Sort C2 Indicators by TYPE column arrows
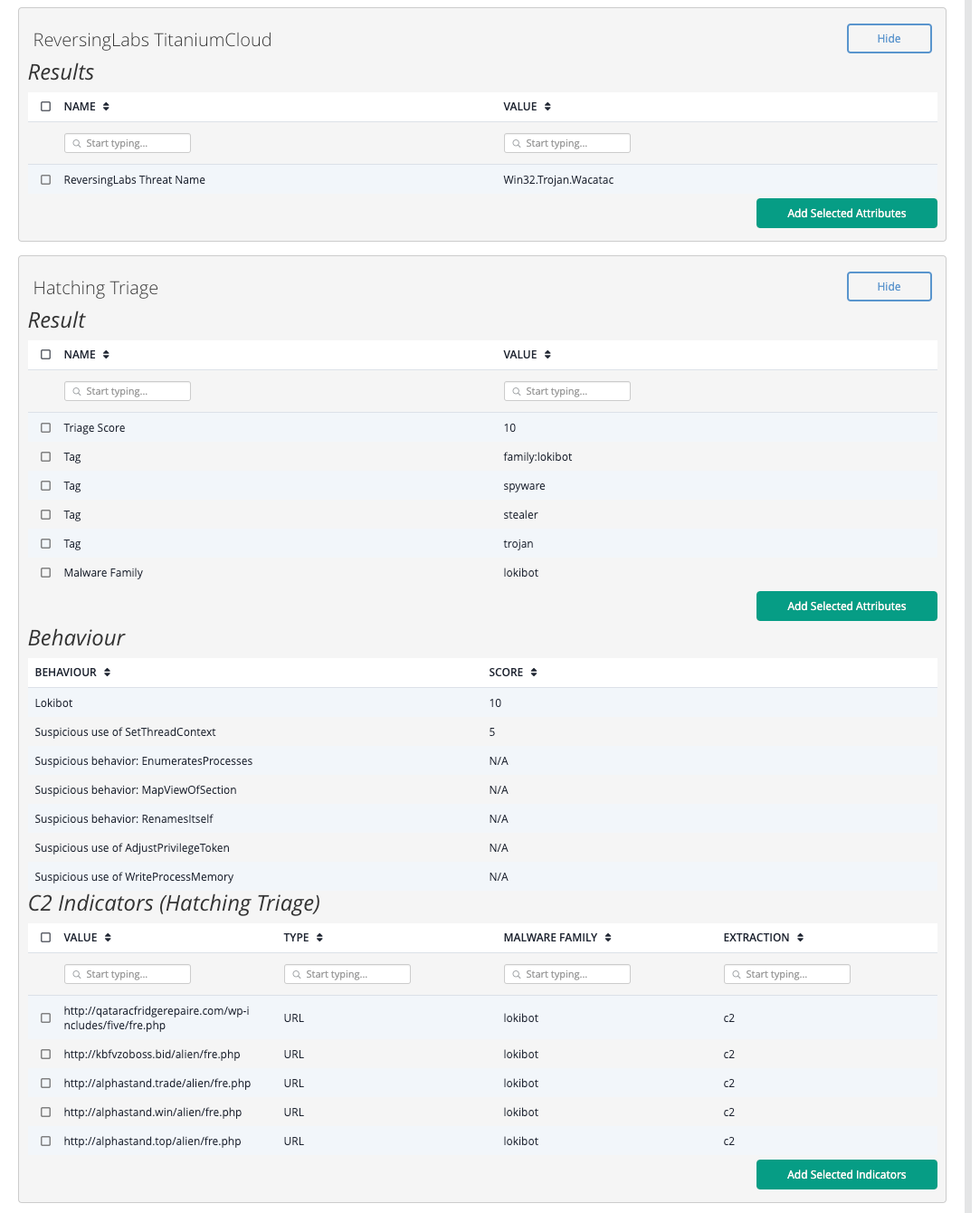The image size is (980, 1213). 319,938
